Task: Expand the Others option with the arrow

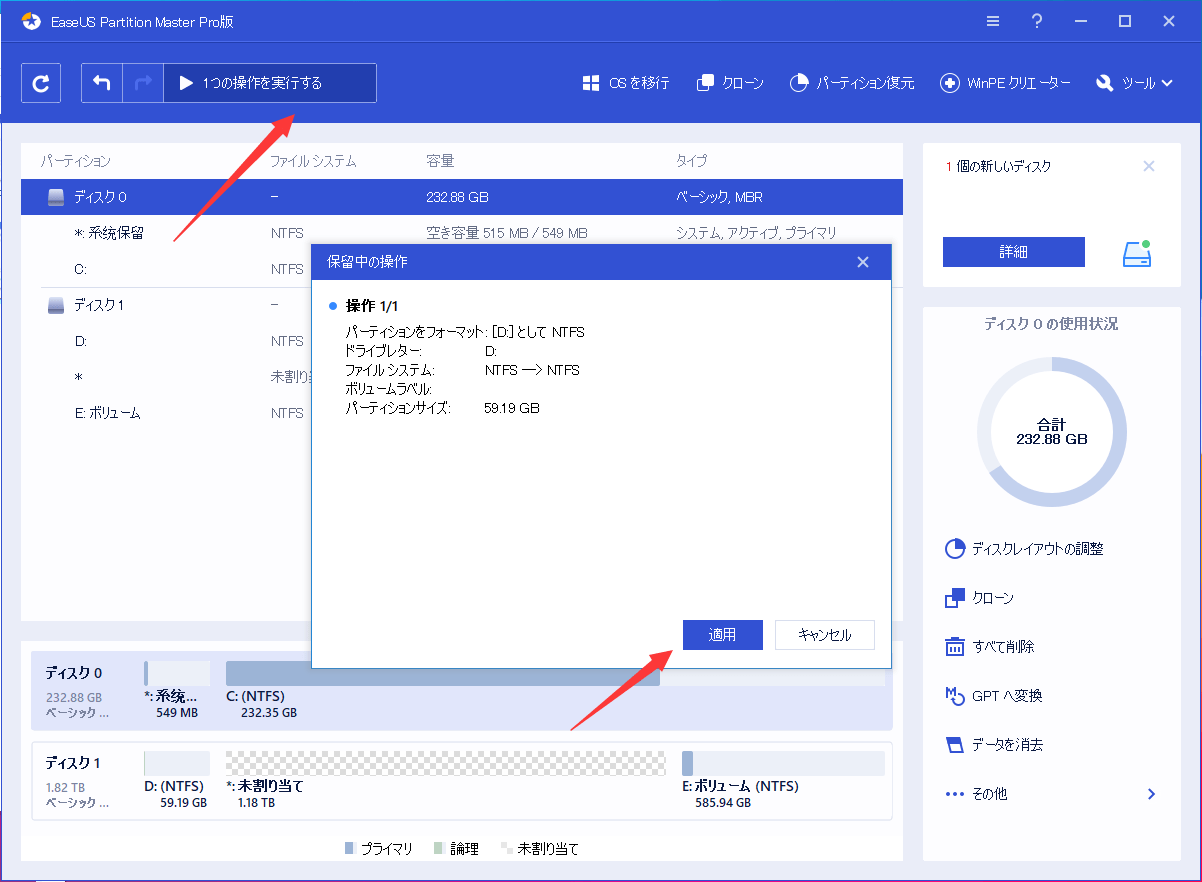Action: 1151,794
